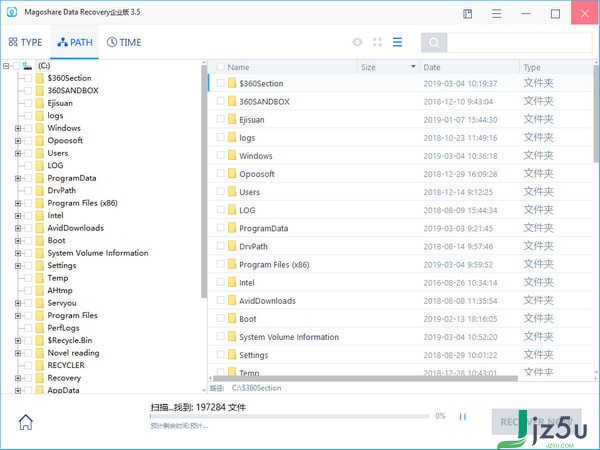600x450 pixels.
Task: Expand the Windows folder in tree
Action: (18, 128)
